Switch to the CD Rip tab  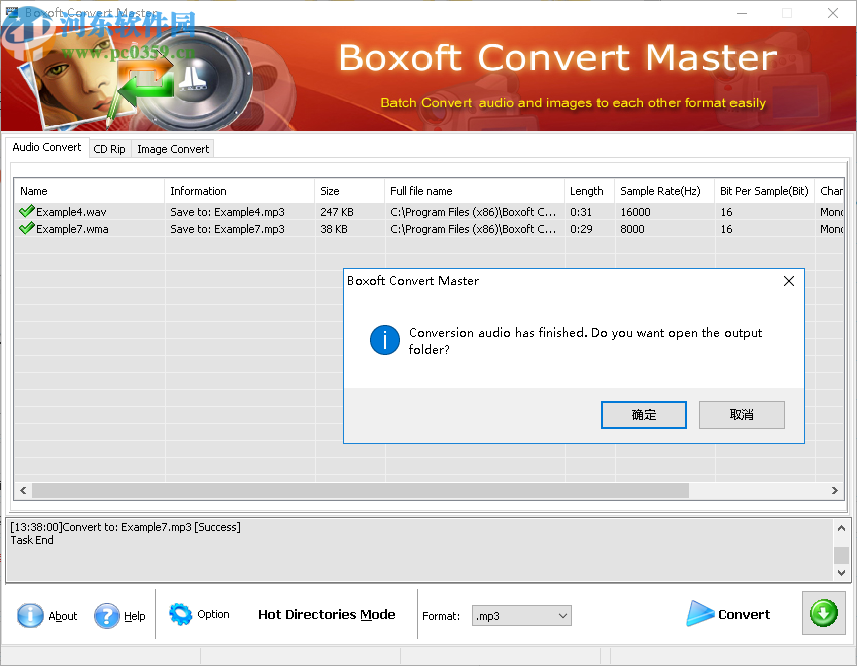click(109, 148)
